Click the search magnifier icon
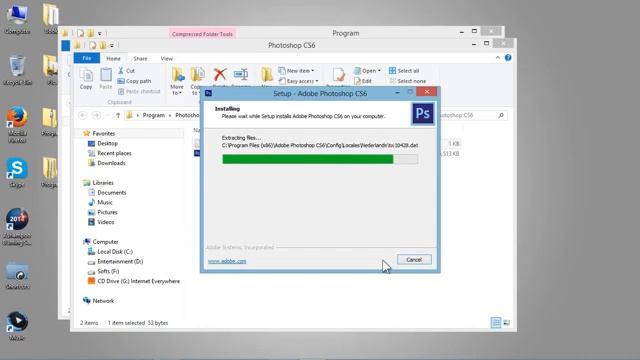The image size is (640, 360). pyautogui.click(x=501, y=116)
